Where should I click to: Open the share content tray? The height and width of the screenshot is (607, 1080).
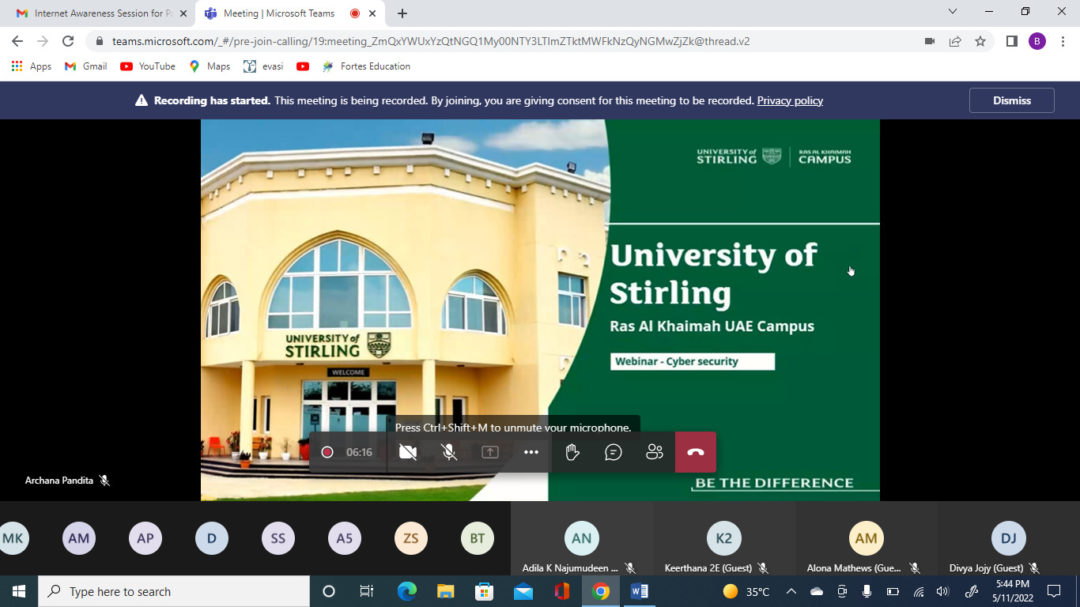490,452
